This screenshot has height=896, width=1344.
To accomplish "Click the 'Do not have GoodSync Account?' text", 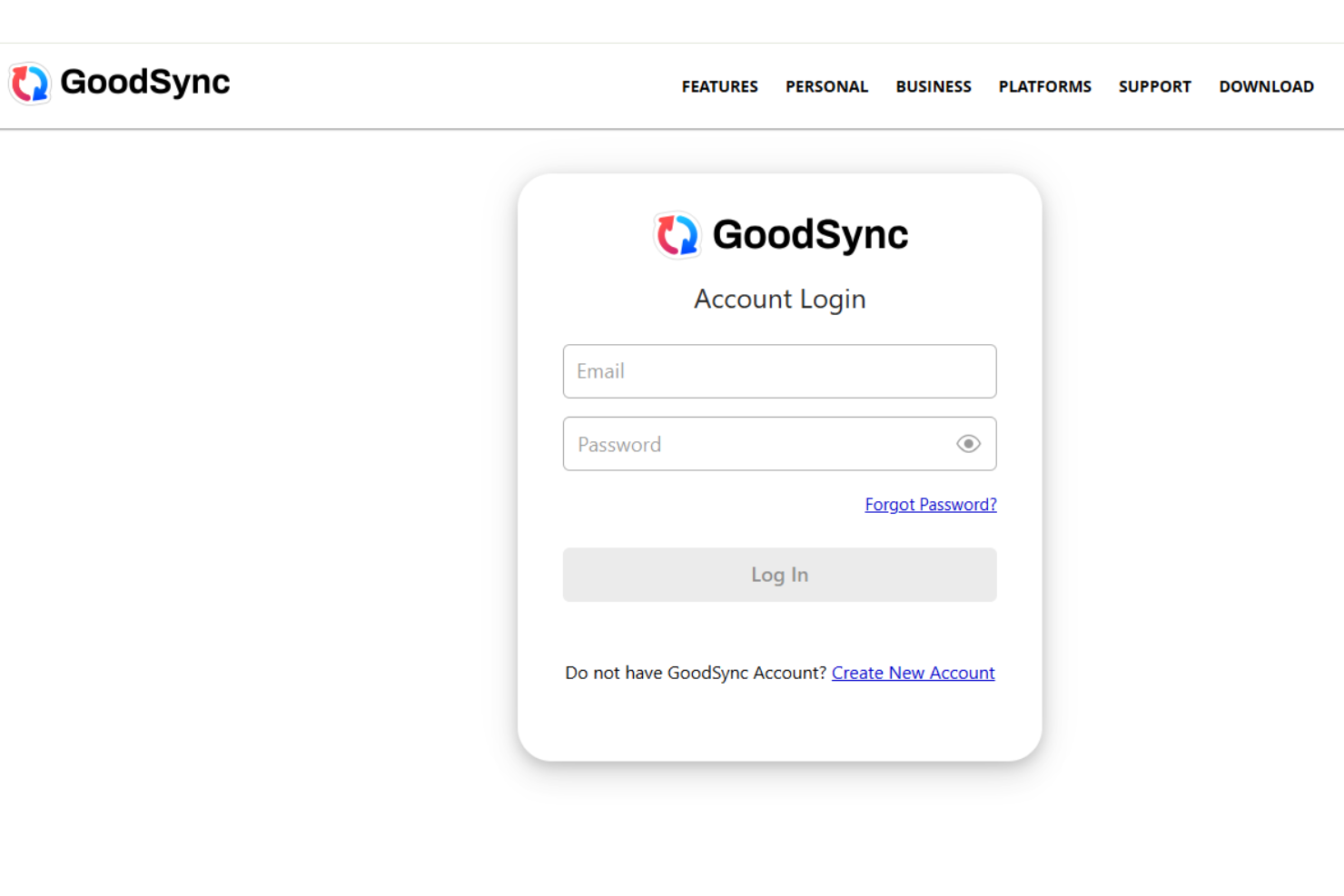I will 696,673.
